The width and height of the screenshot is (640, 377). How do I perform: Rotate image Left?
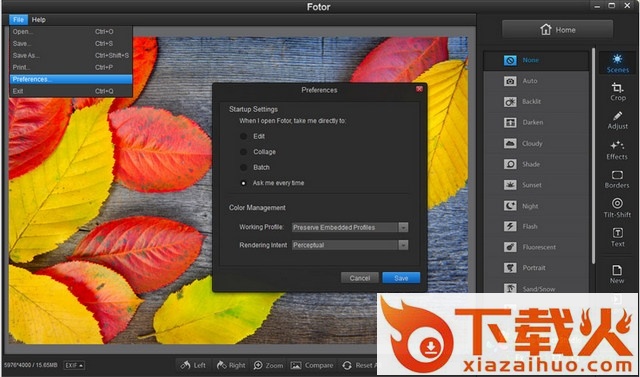(193, 365)
